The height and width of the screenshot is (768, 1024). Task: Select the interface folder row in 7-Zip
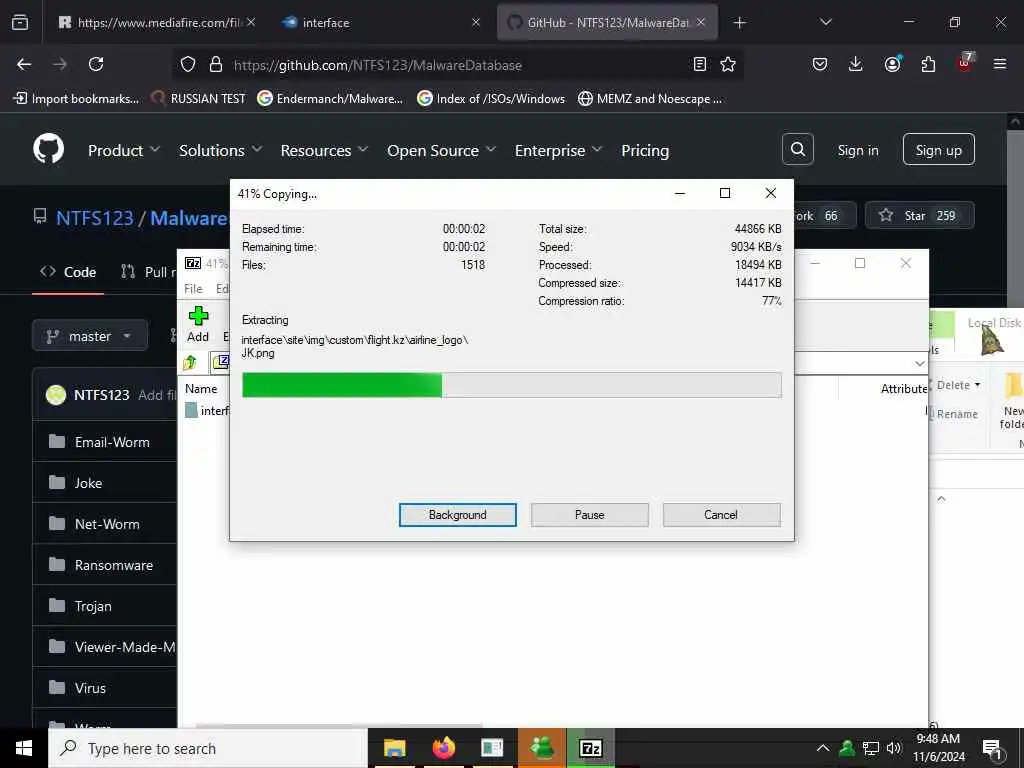pyautogui.click(x=206, y=410)
